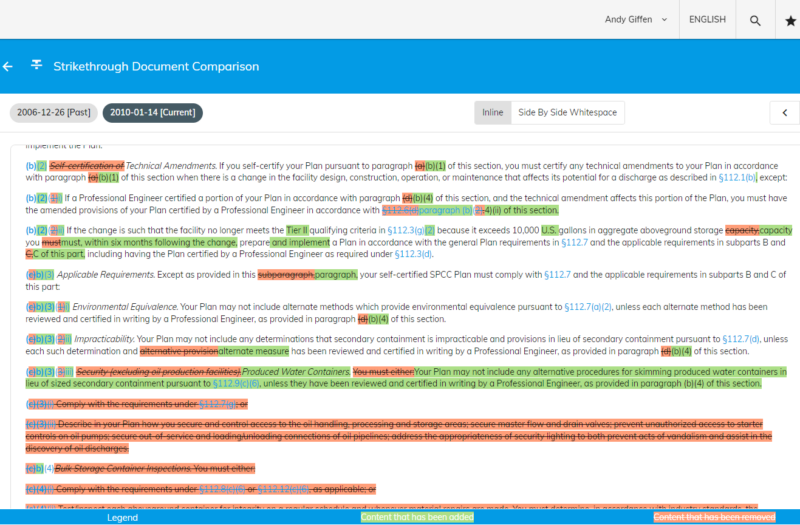Click the Legend label in footer
Viewport: 800px width, 525px height.
(x=122, y=518)
